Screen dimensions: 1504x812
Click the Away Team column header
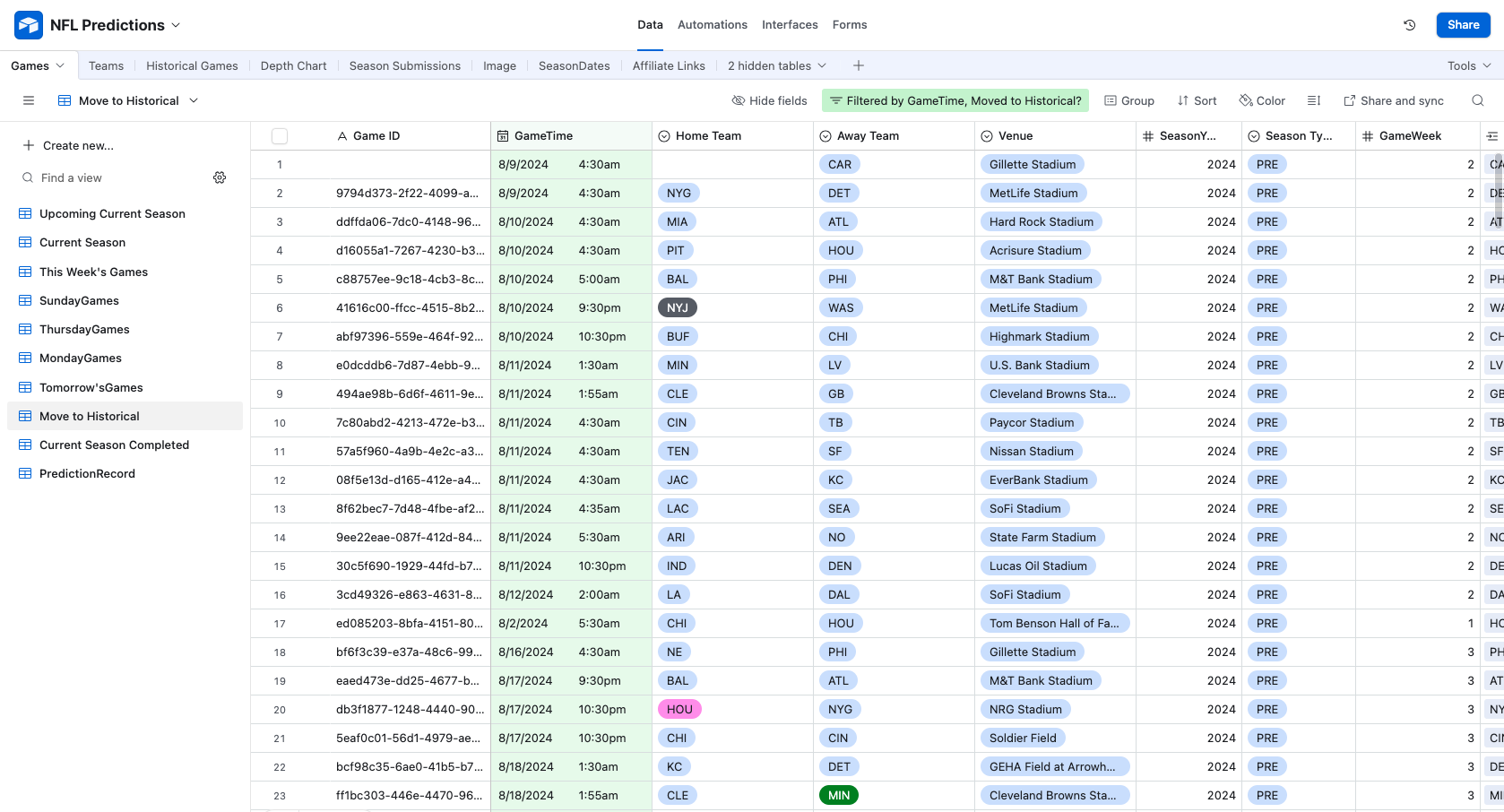pos(895,136)
